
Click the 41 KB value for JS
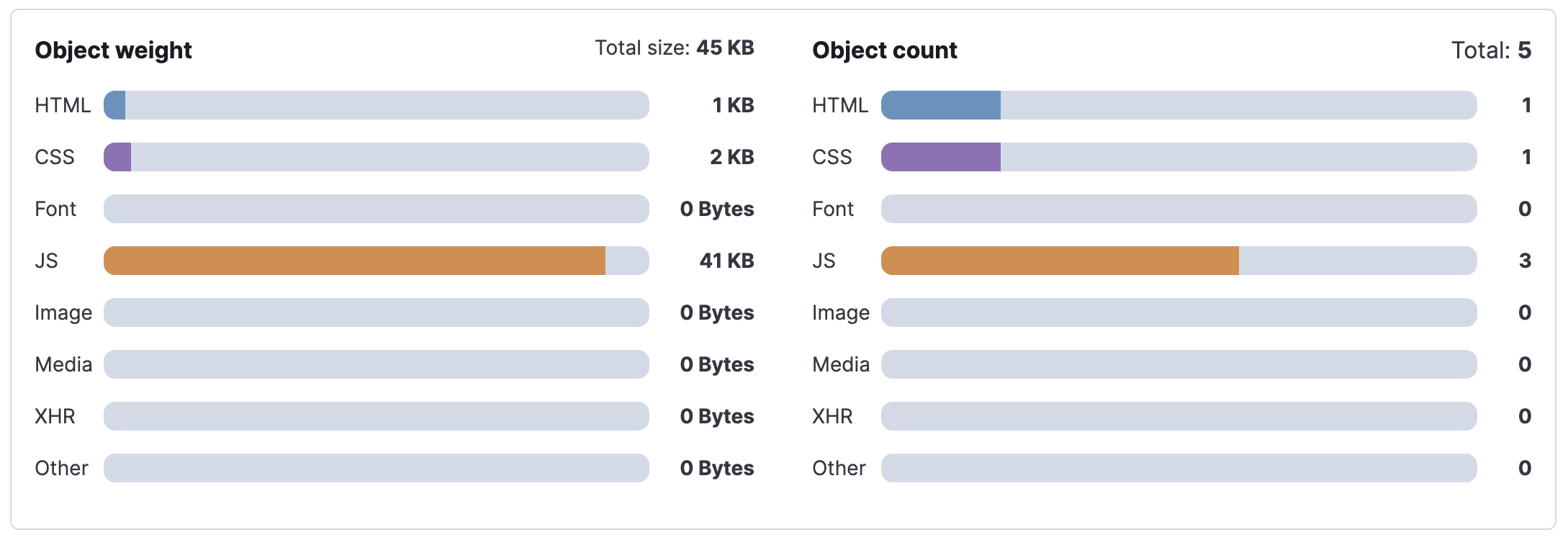pyautogui.click(x=726, y=261)
